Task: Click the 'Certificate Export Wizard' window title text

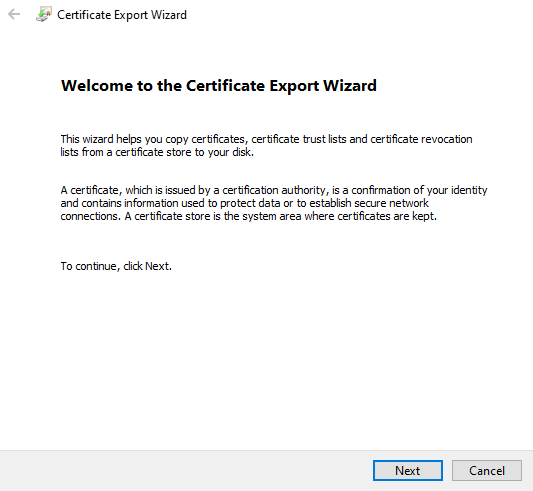Action: tap(122, 15)
